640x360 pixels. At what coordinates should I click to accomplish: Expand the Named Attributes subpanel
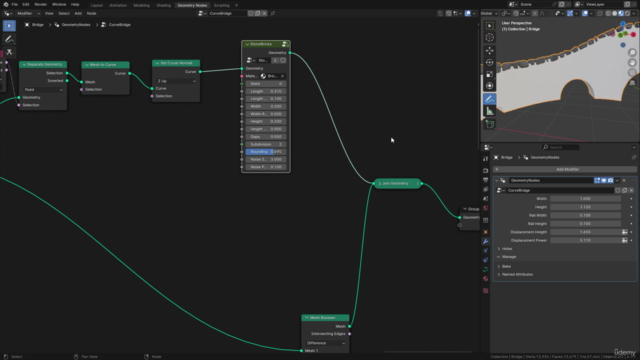tap(499, 275)
